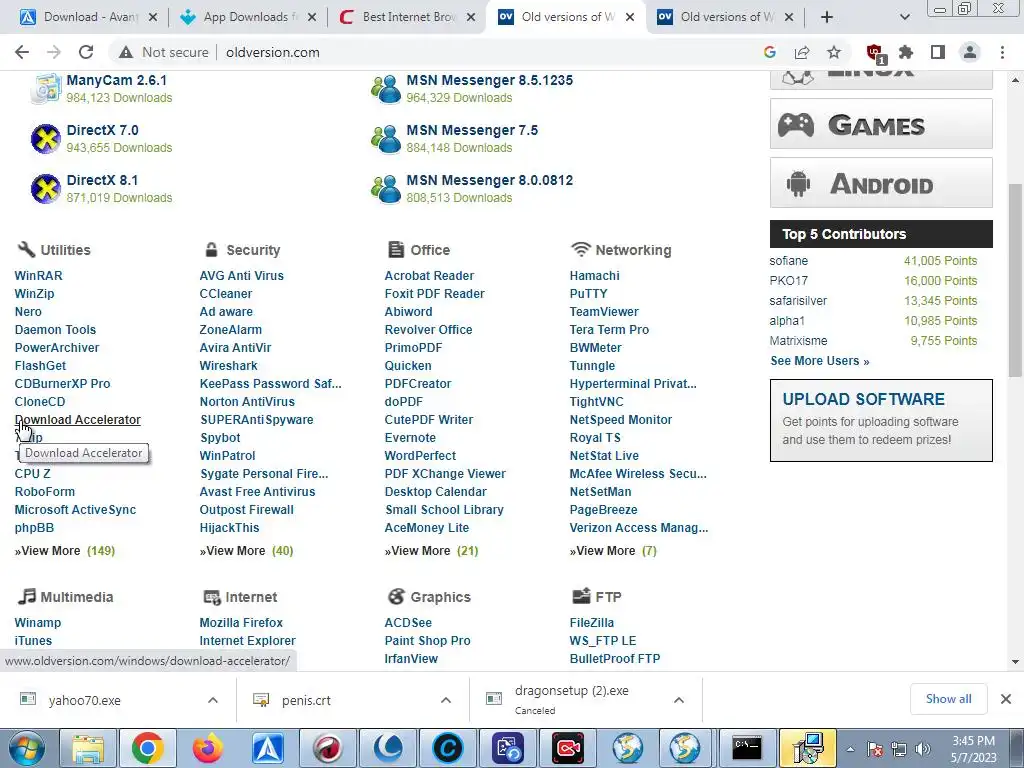Toggle the side panel icon
Screen dimensions: 1024x768
[938, 52]
